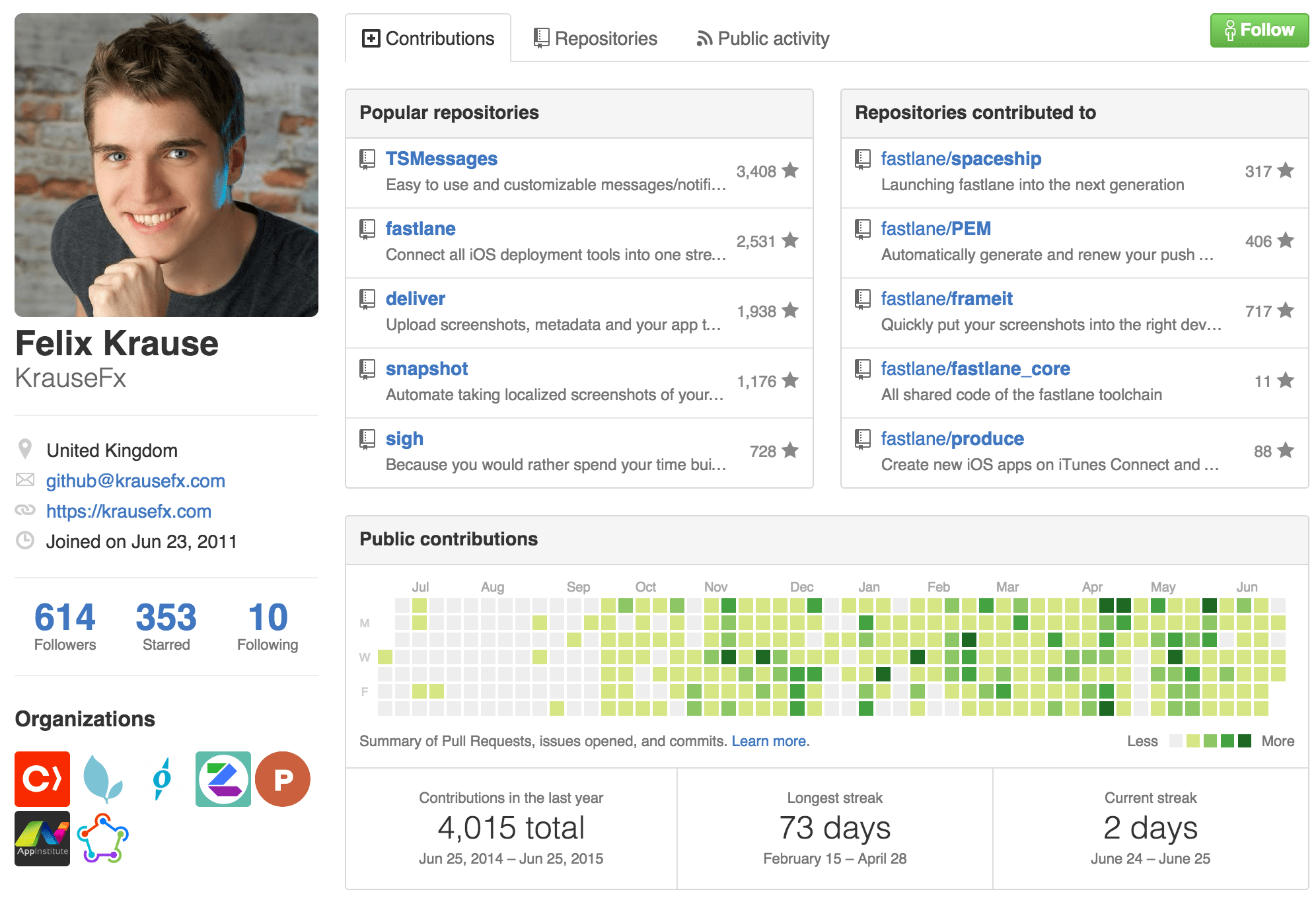Screen dimensions: 1316x898
Task: Open the fastlane/frameit repository link
Action: (x=947, y=298)
